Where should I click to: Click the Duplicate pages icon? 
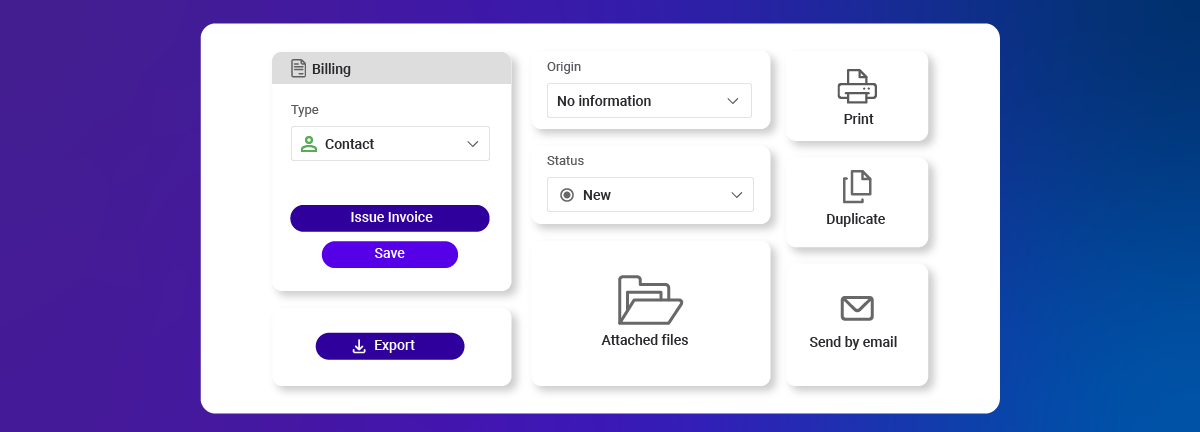click(x=857, y=187)
